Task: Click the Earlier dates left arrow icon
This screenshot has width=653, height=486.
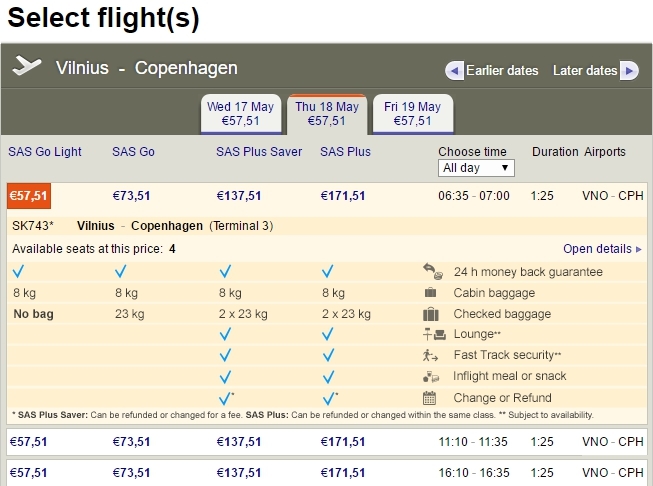Action: click(x=454, y=71)
